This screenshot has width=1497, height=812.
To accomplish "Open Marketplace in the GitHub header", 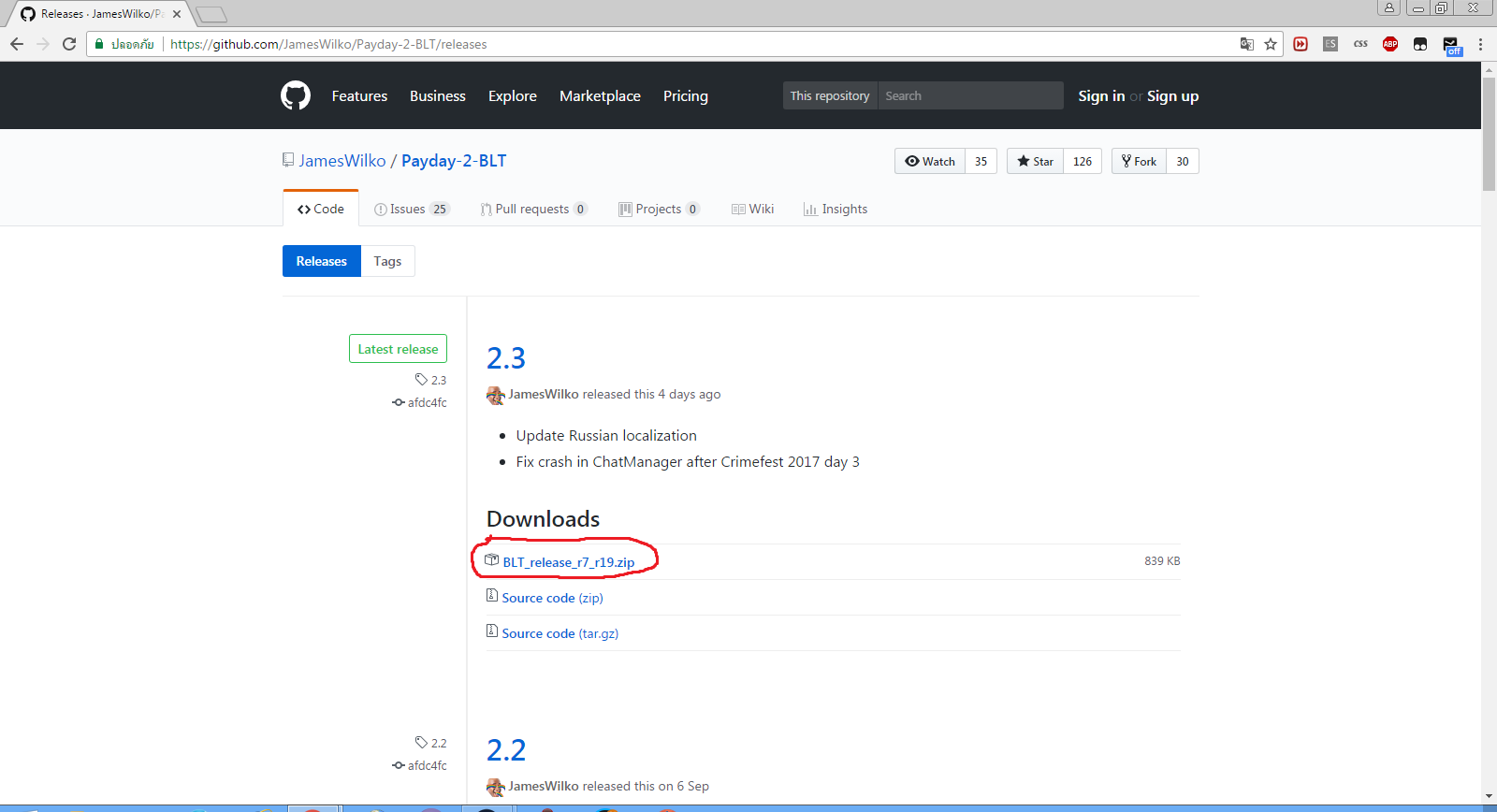I will tap(600, 95).
